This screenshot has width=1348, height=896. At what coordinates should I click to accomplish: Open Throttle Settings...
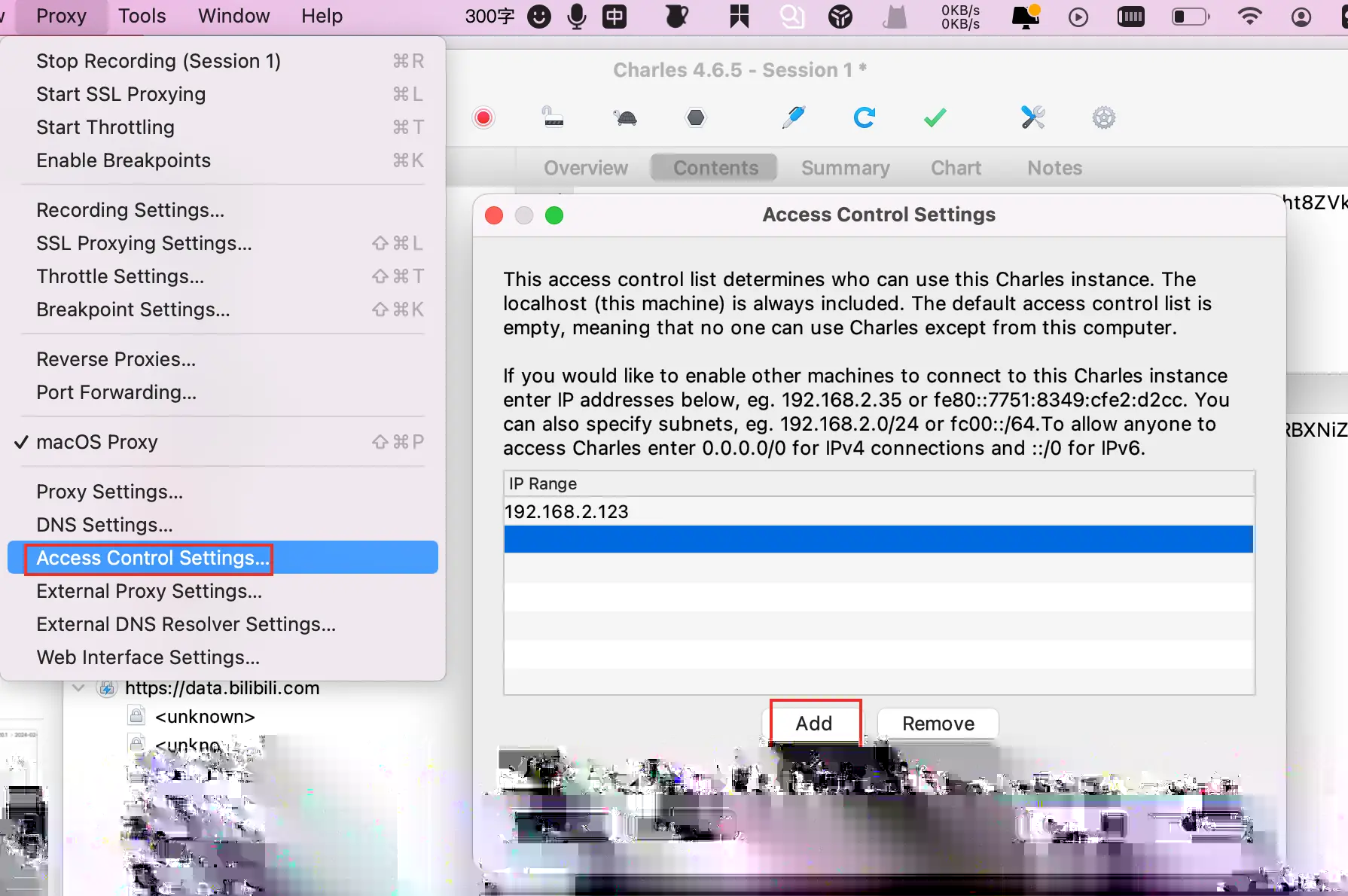[x=223, y=276]
